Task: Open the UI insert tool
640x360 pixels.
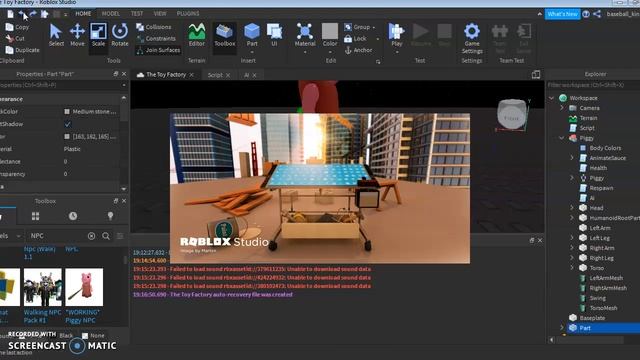Action: tap(274, 35)
